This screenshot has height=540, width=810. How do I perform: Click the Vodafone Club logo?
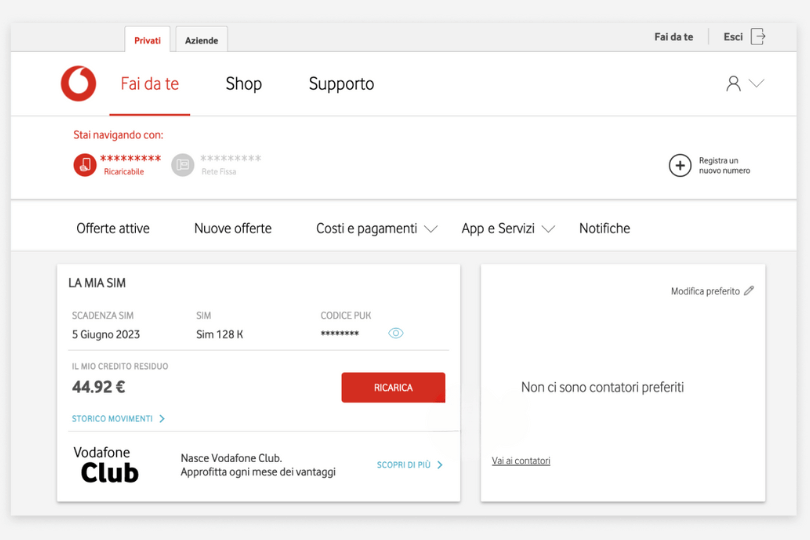[x=106, y=465]
